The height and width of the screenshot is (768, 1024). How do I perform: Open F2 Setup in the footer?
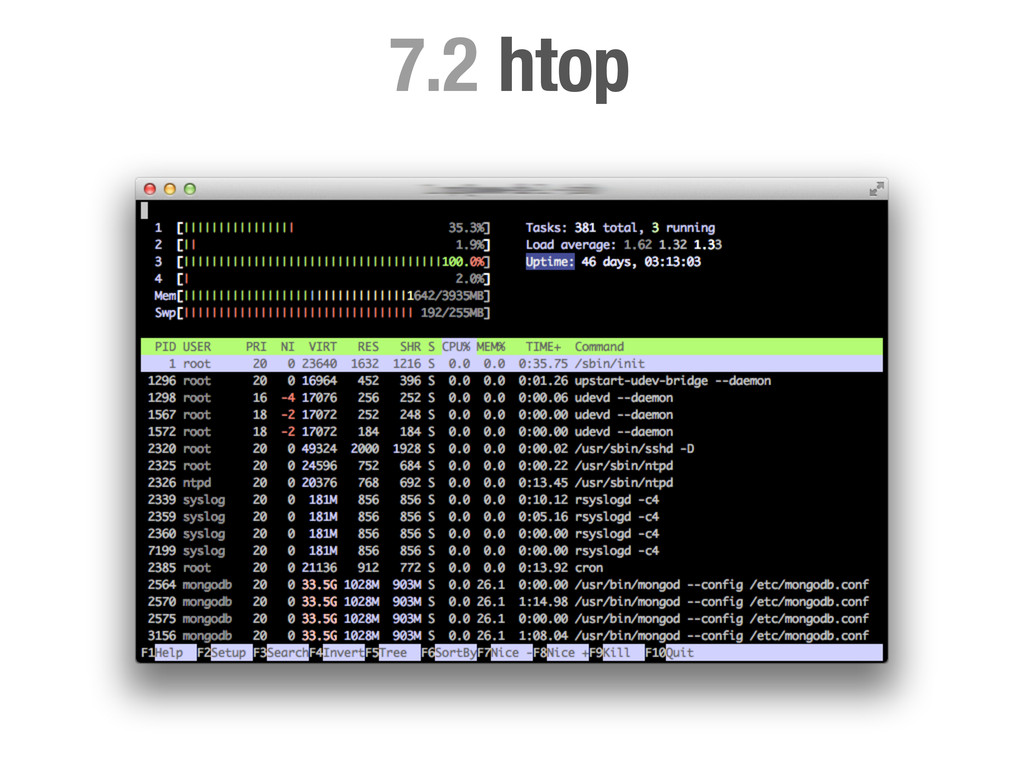pos(225,652)
